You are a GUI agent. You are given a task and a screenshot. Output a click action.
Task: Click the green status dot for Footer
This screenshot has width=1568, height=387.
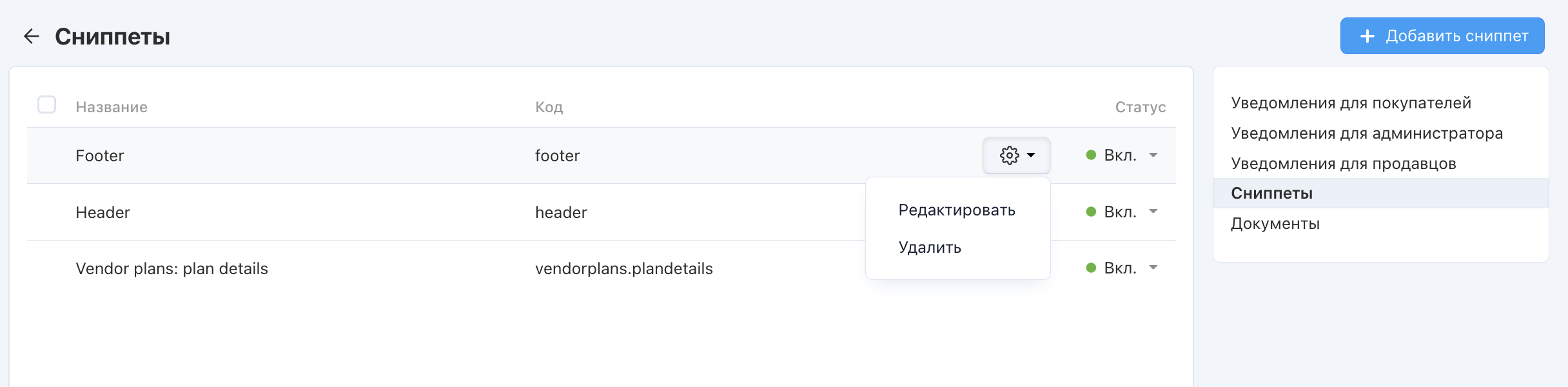pos(1091,155)
